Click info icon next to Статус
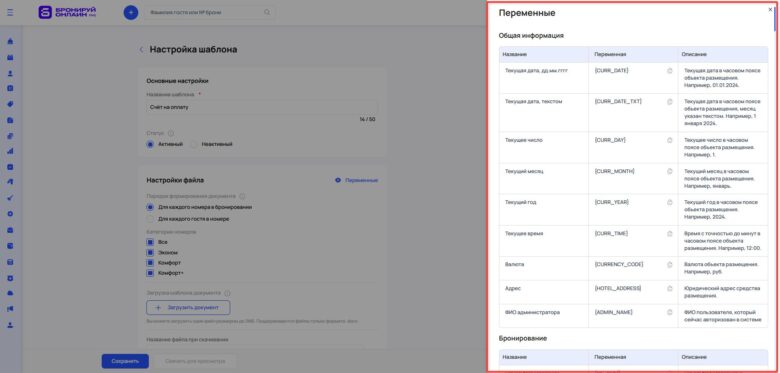Image resolution: width=780 pixels, height=373 pixels. pyautogui.click(x=171, y=133)
